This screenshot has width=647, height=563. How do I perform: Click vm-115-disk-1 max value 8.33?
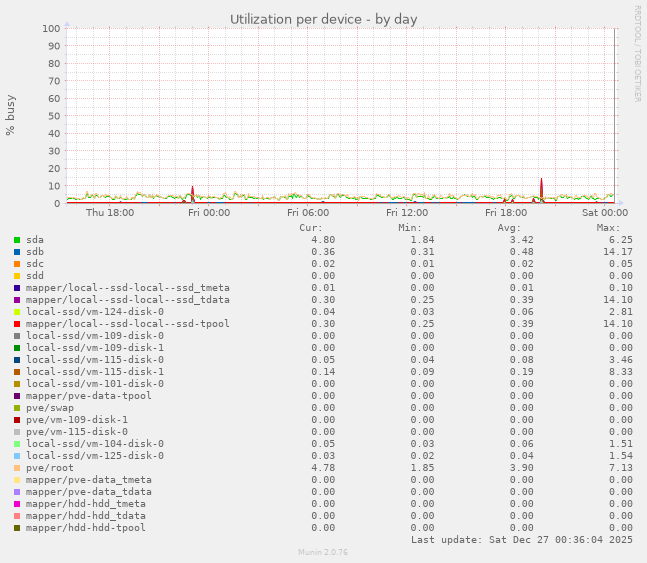point(621,371)
